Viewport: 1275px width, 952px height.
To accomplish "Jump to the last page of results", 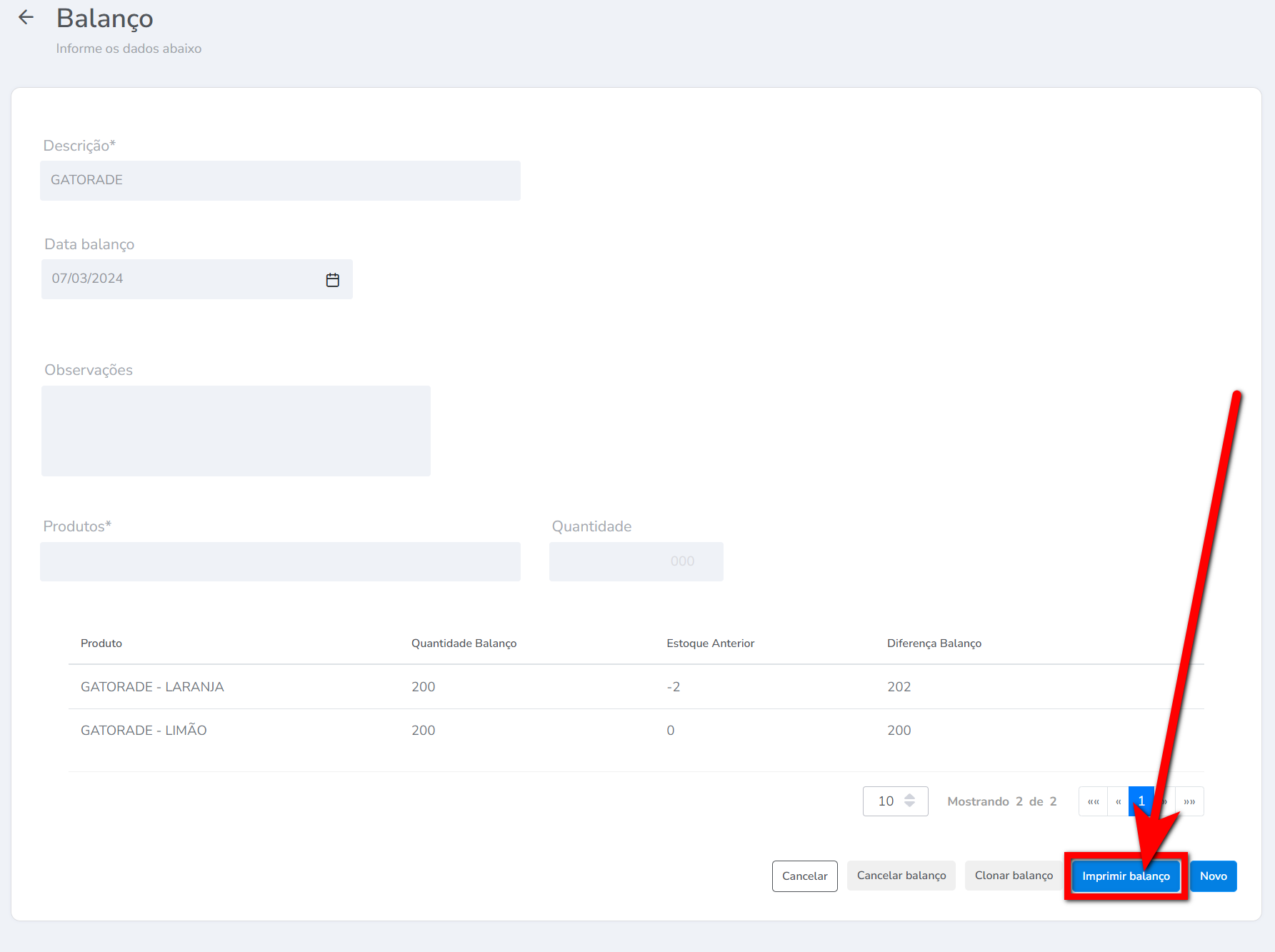I will coord(1189,801).
